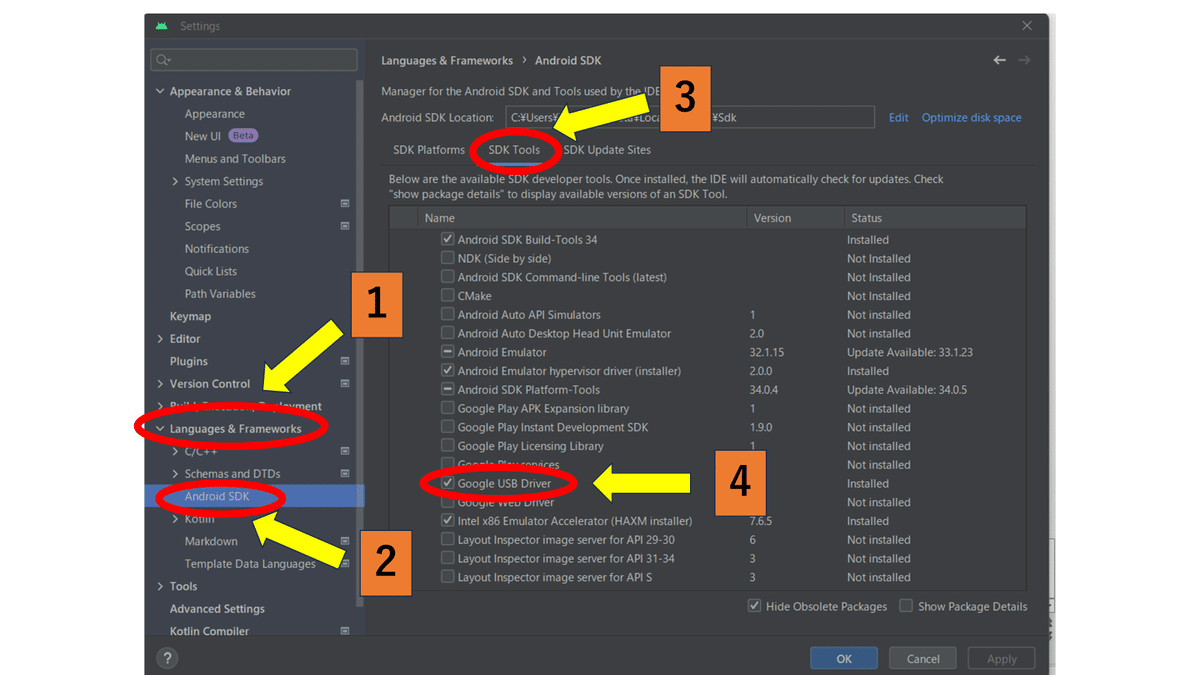Expand the Editor section
Image resolution: width=1200 pixels, height=675 pixels.
160,339
